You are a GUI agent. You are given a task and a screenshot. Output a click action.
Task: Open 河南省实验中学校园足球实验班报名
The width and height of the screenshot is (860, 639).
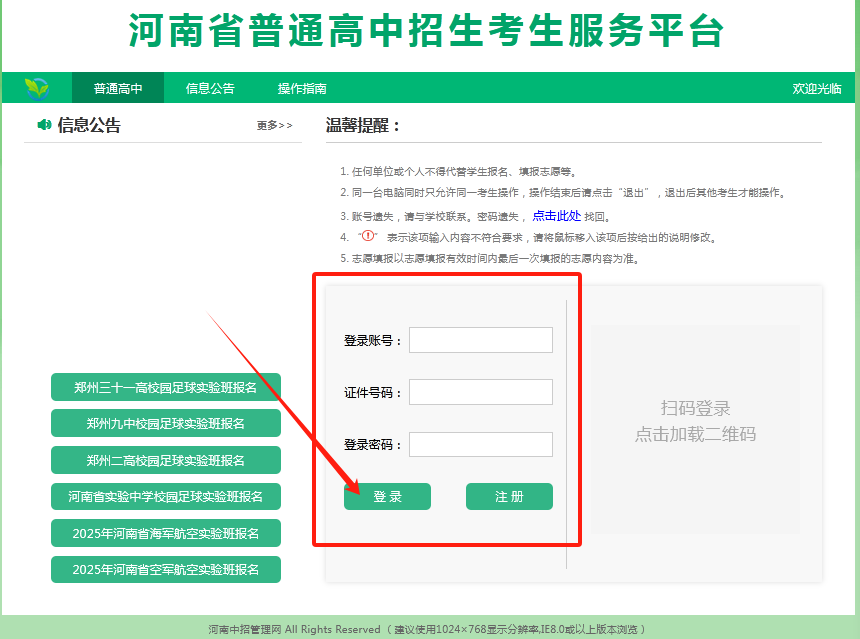coord(166,496)
